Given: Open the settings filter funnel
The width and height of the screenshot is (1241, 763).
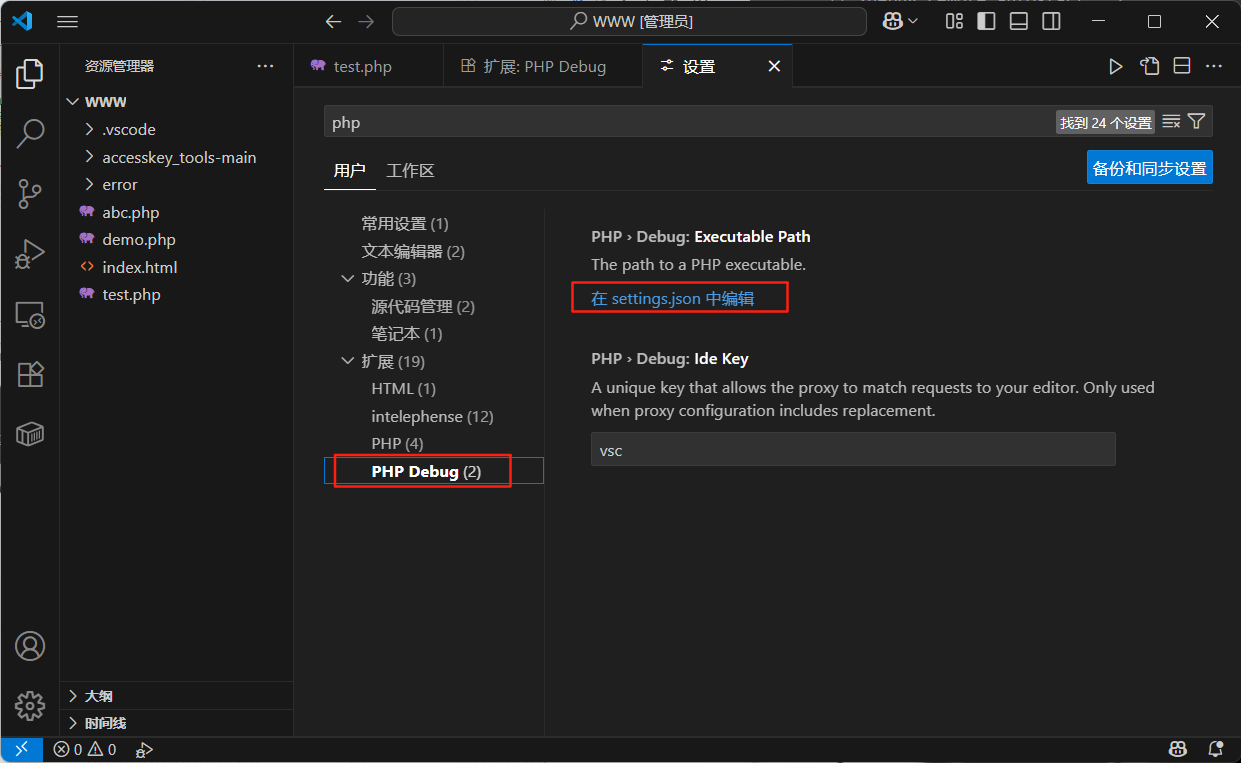Looking at the screenshot, I should [x=1196, y=122].
